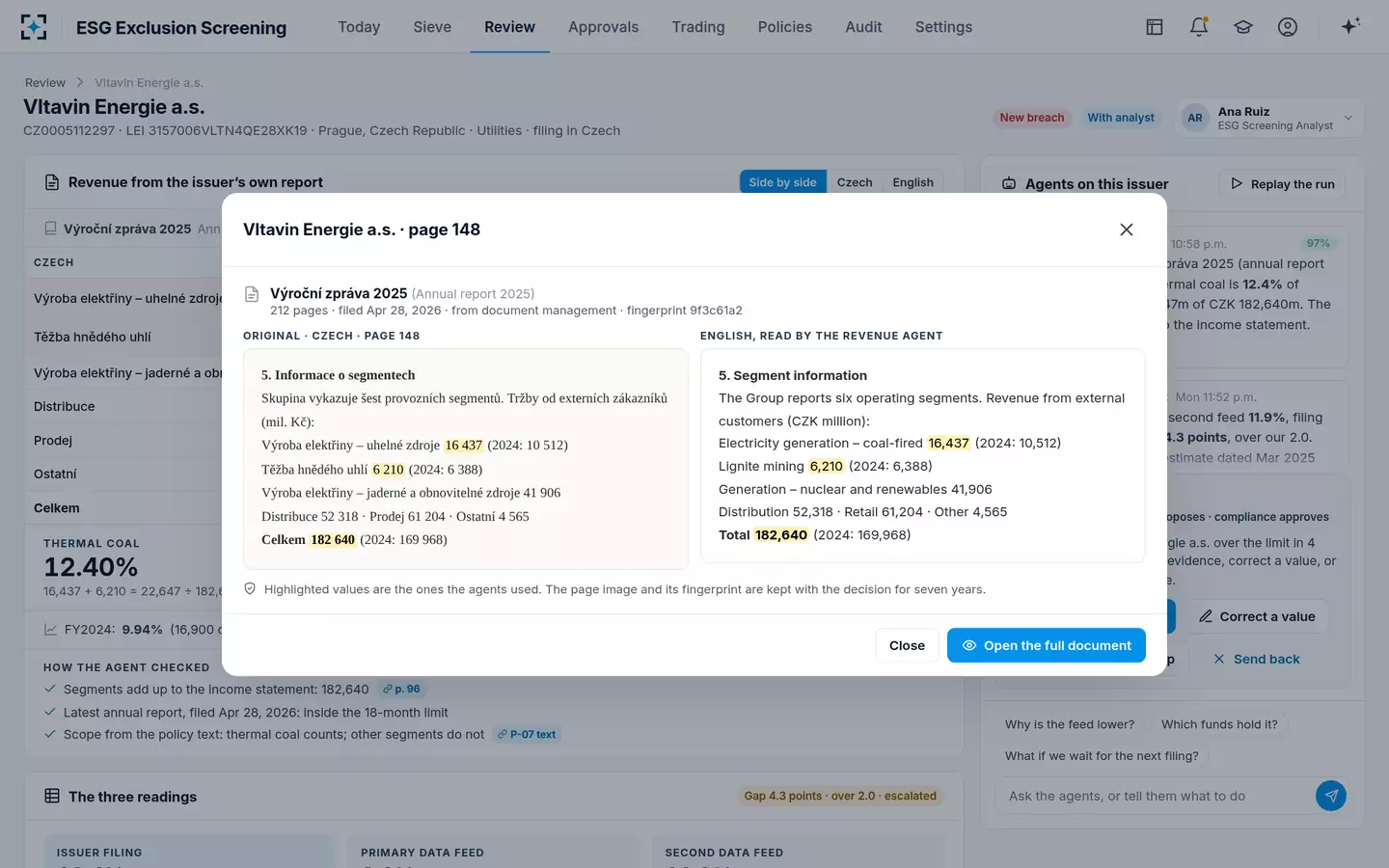Click the layout panel icon in header
Viewport: 1389px width, 868px height.
(x=1155, y=27)
